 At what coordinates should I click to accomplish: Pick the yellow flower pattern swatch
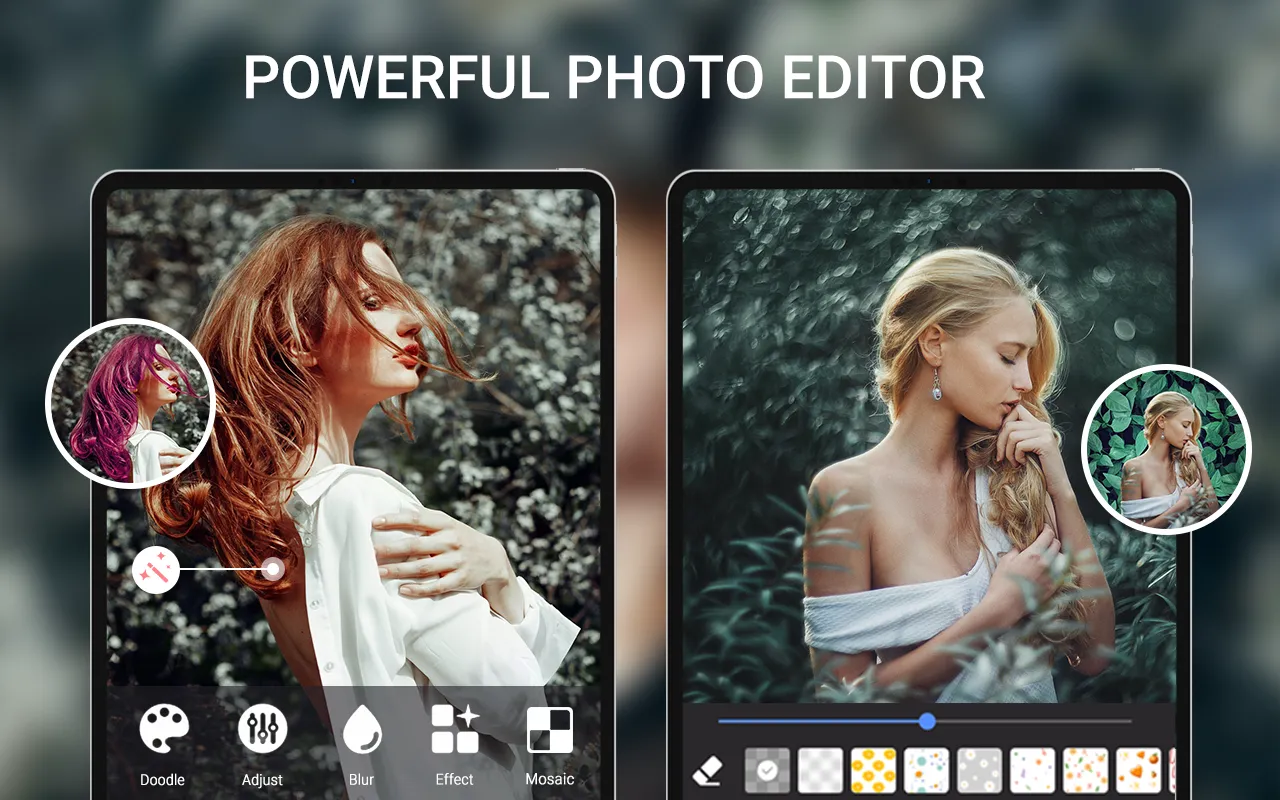[x=873, y=770]
